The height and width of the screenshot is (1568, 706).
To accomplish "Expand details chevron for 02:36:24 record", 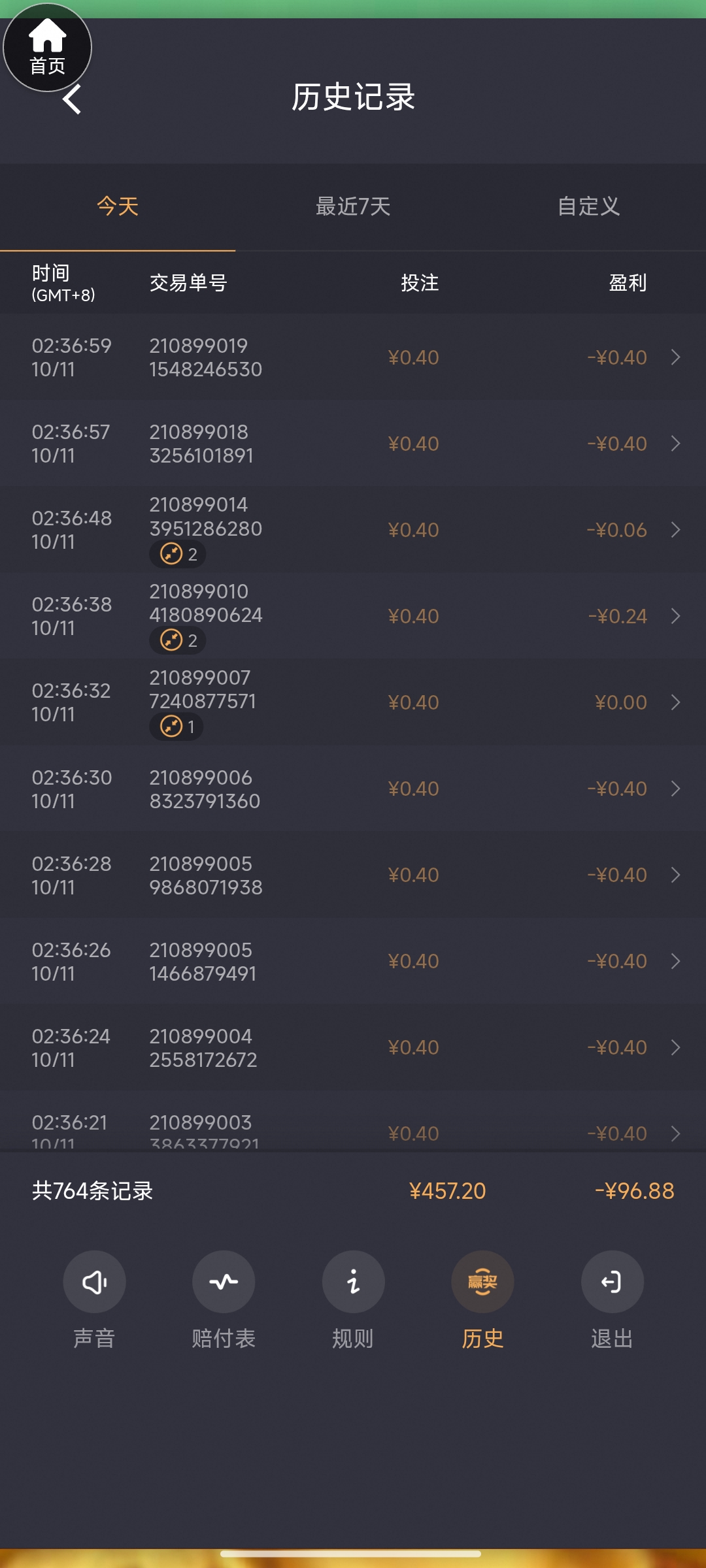I will 676,1047.
